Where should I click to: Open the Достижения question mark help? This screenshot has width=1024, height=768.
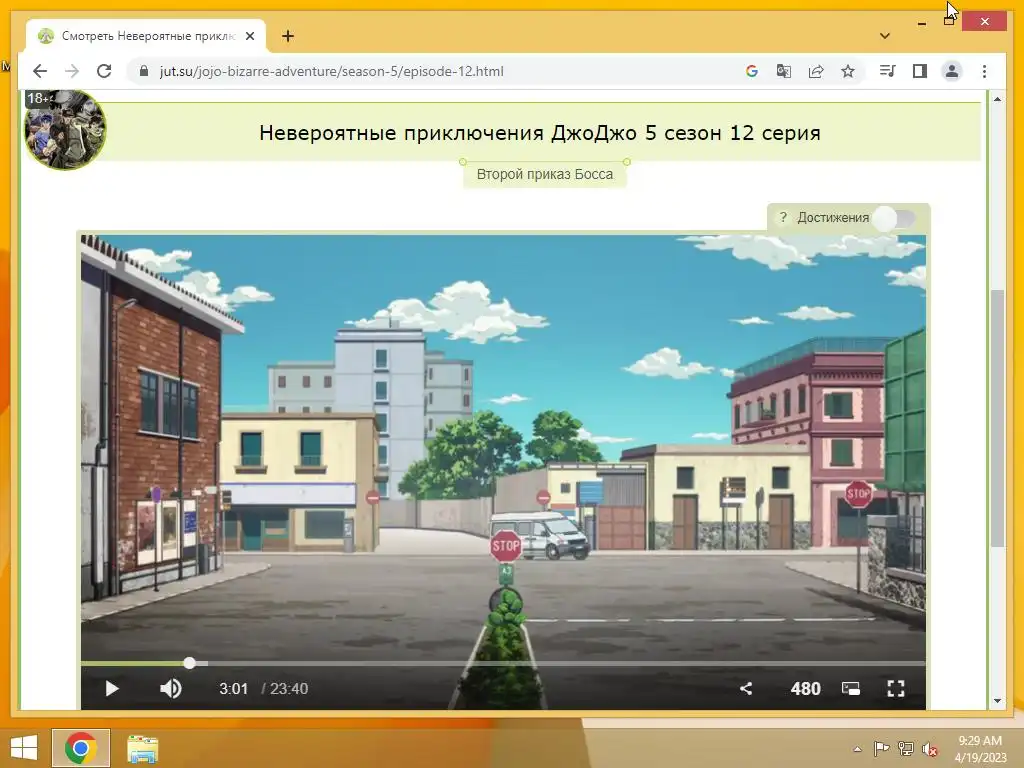783,217
